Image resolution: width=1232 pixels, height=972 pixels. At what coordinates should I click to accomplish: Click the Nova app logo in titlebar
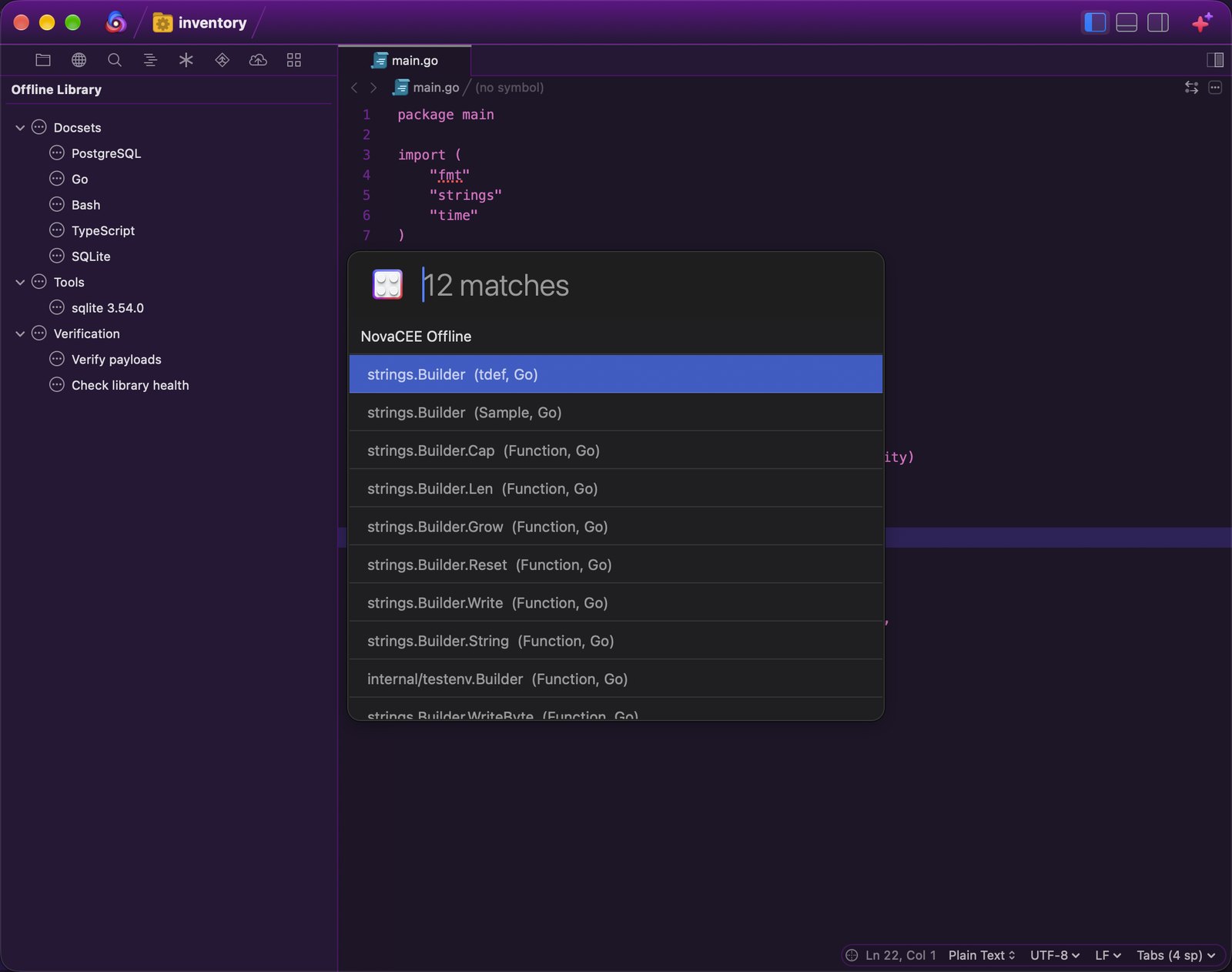pyautogui.click(x=115, y=22)
